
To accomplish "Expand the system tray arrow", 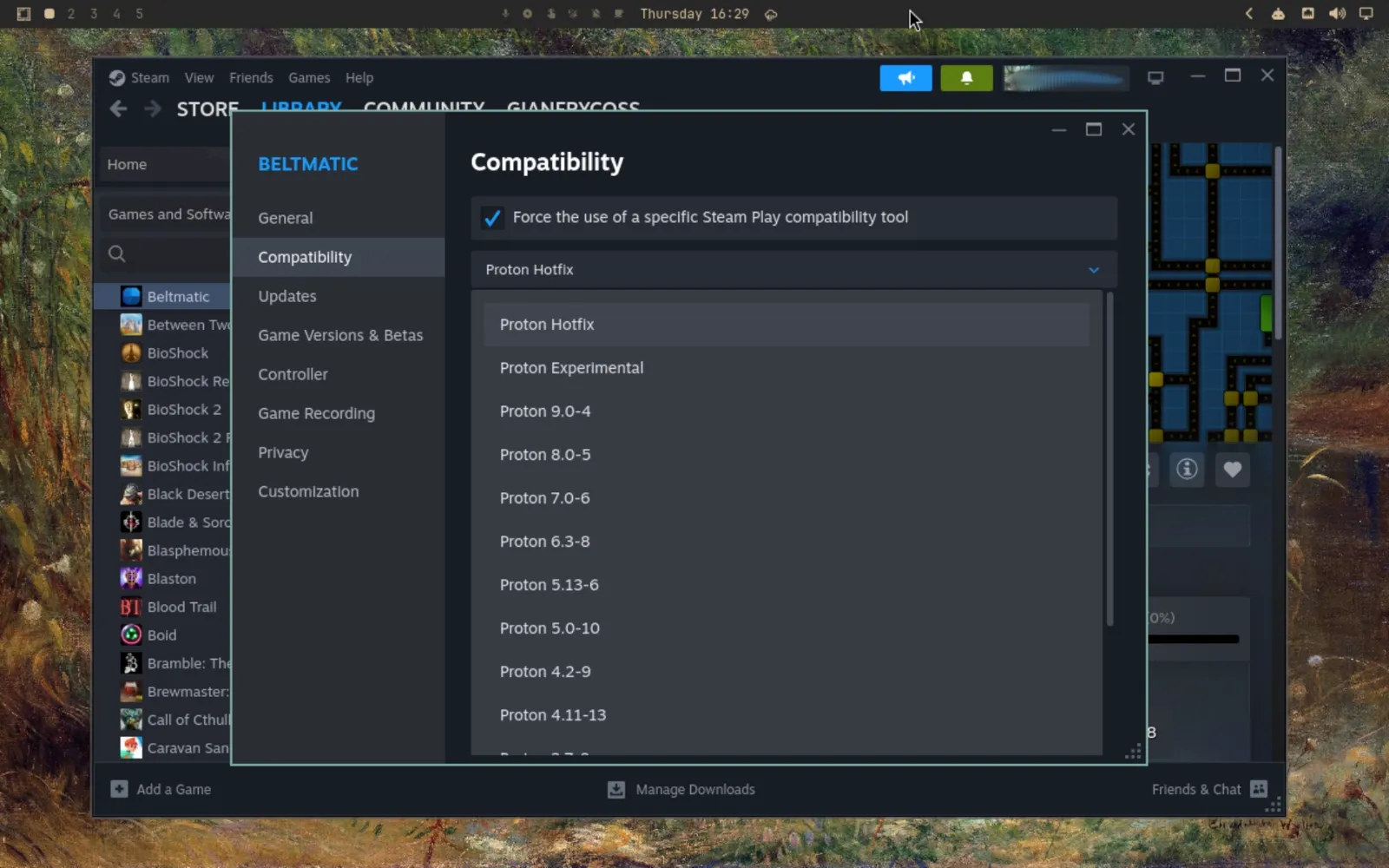I will pyautogui.click(x=1249, y=14).
